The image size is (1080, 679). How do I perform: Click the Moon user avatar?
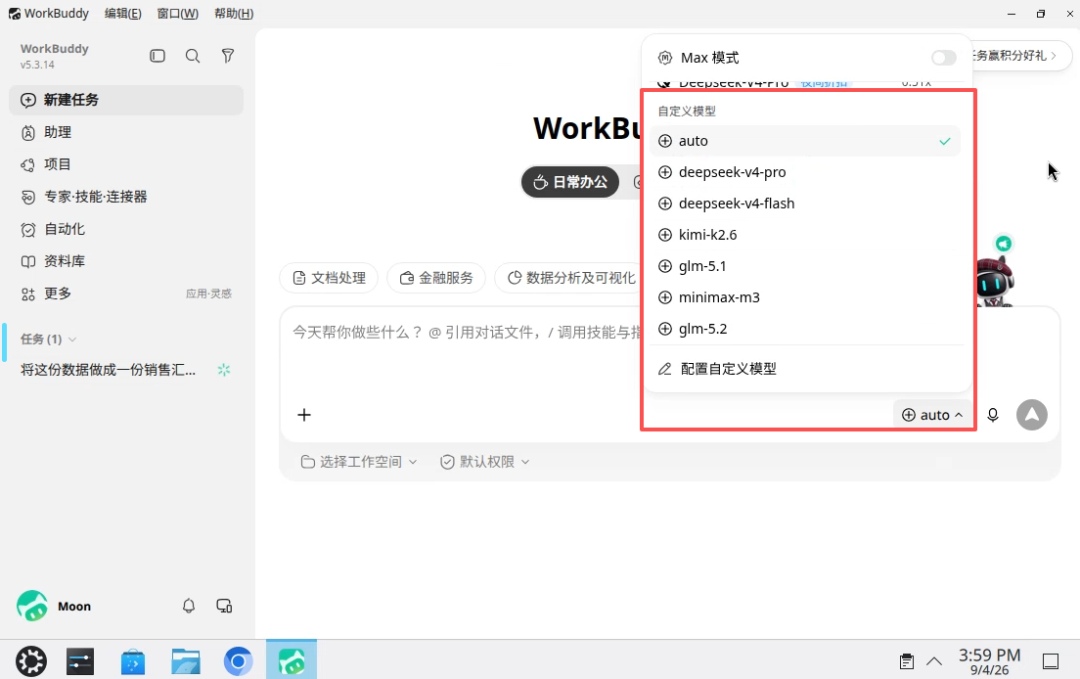click(32, 606)
